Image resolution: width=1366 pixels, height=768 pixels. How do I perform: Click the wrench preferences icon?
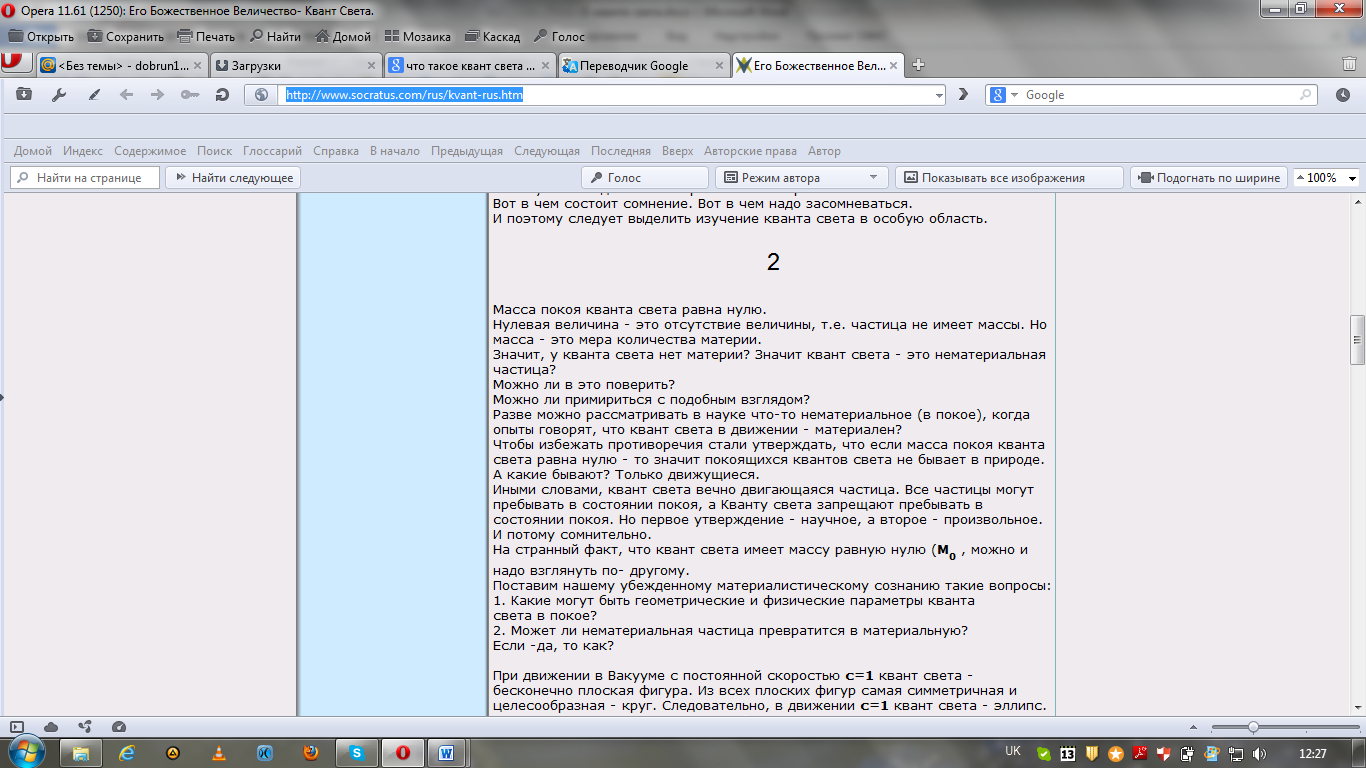point(58,95)
